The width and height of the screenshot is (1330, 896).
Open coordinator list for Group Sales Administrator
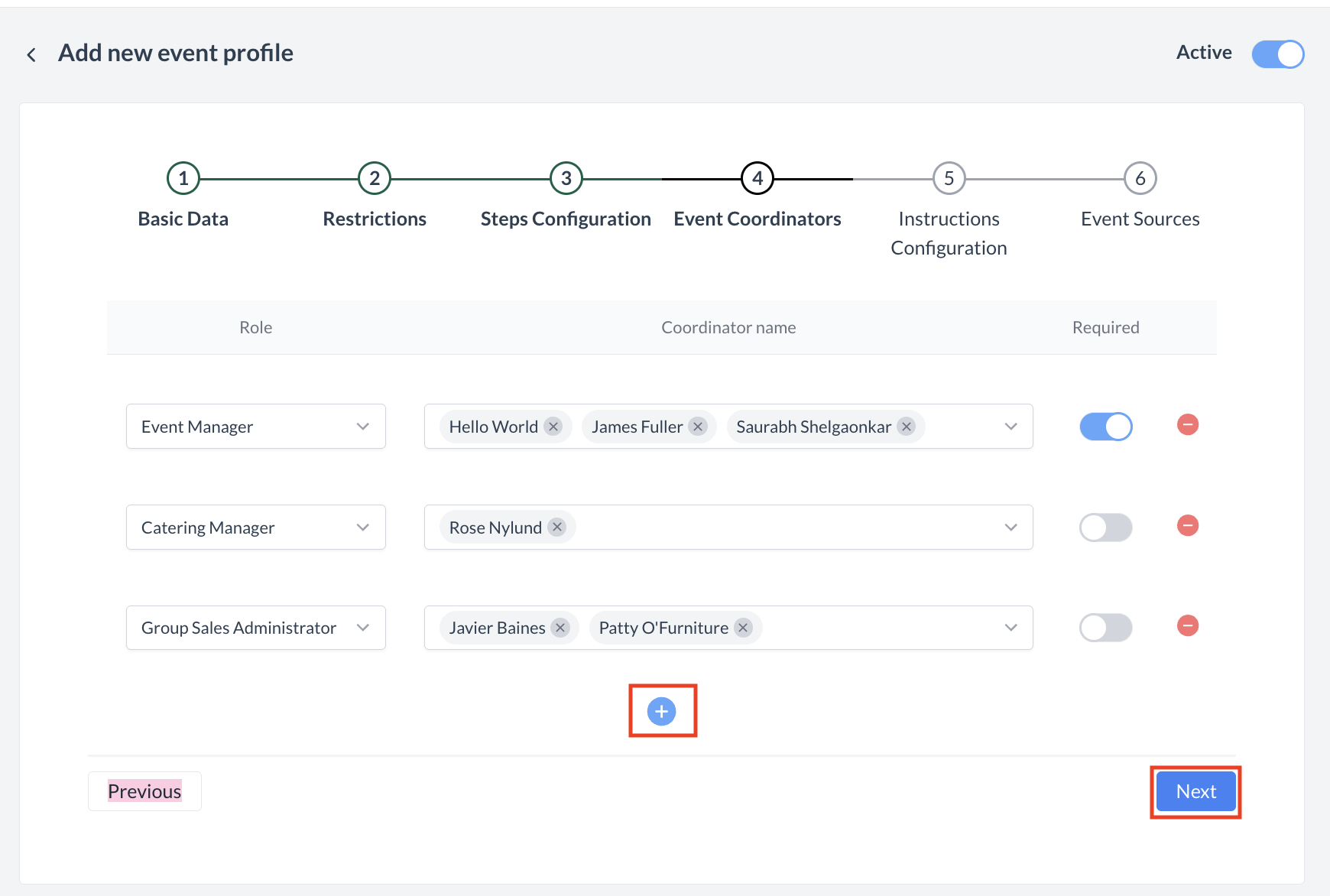coord(1010,628)
